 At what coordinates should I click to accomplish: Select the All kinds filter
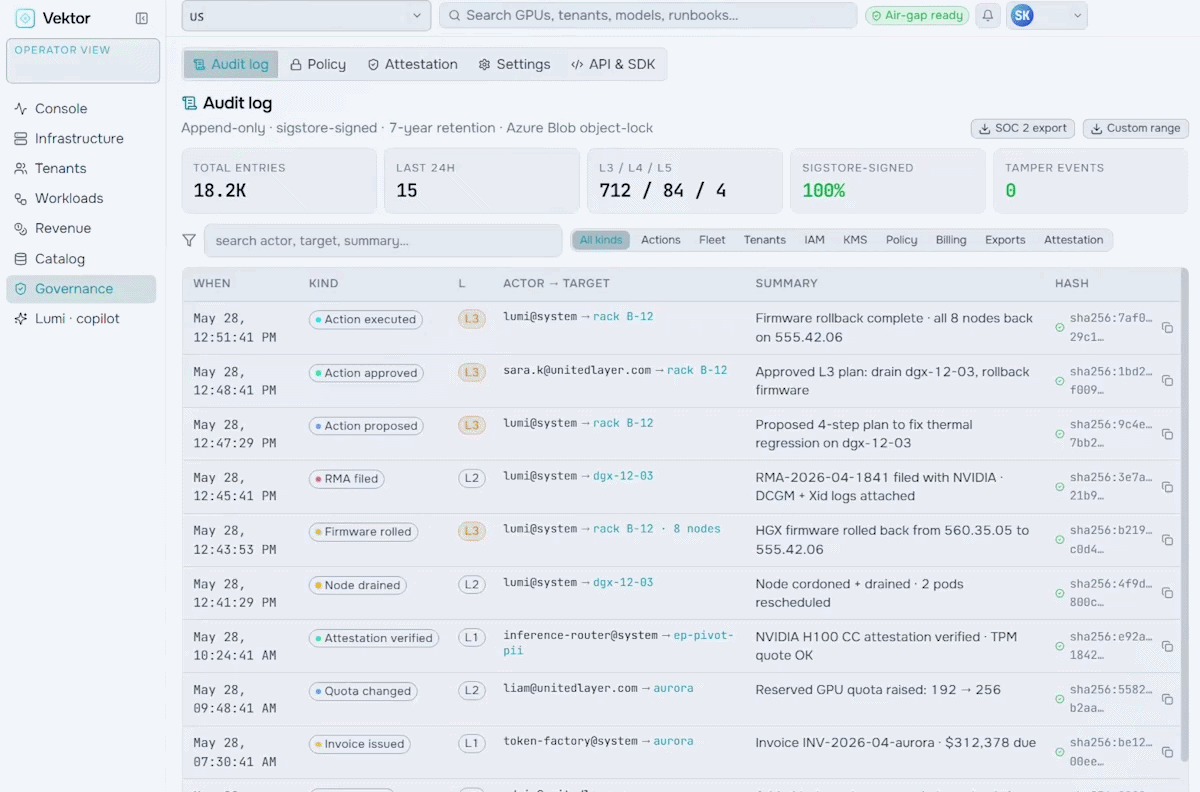(x=601, y=240)
